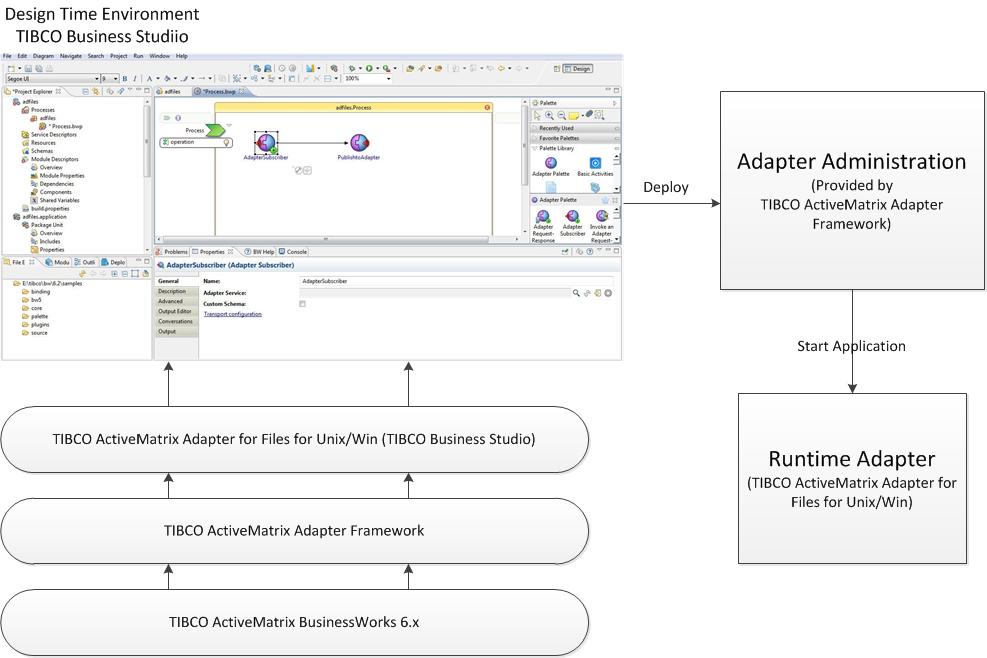Open the Run menu
Image resolution: width=987 pixels, height=658 pixels.
point(138,56)
